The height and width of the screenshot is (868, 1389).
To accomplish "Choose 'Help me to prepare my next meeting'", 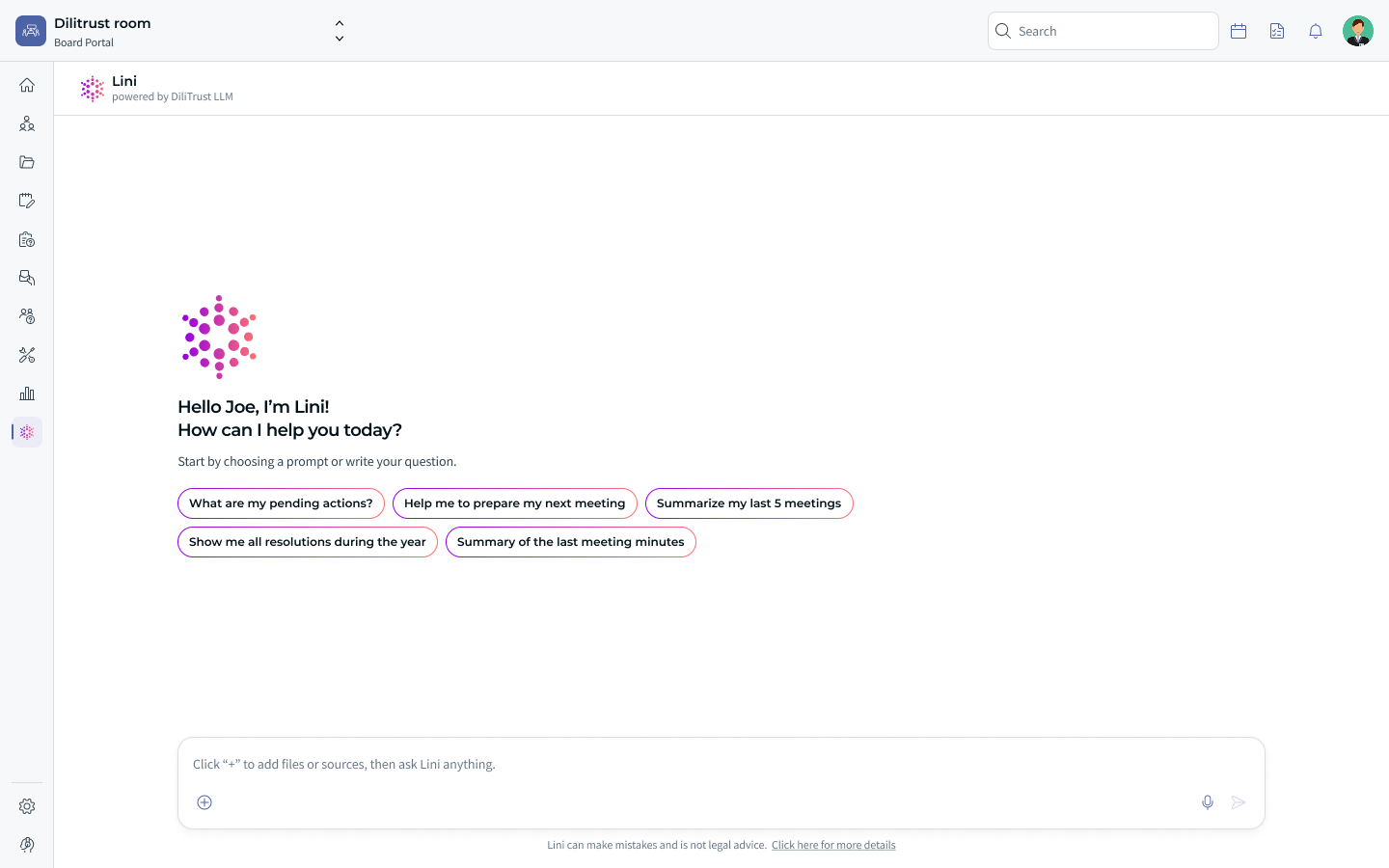I will pyautogui.click(x=515, y=503).
